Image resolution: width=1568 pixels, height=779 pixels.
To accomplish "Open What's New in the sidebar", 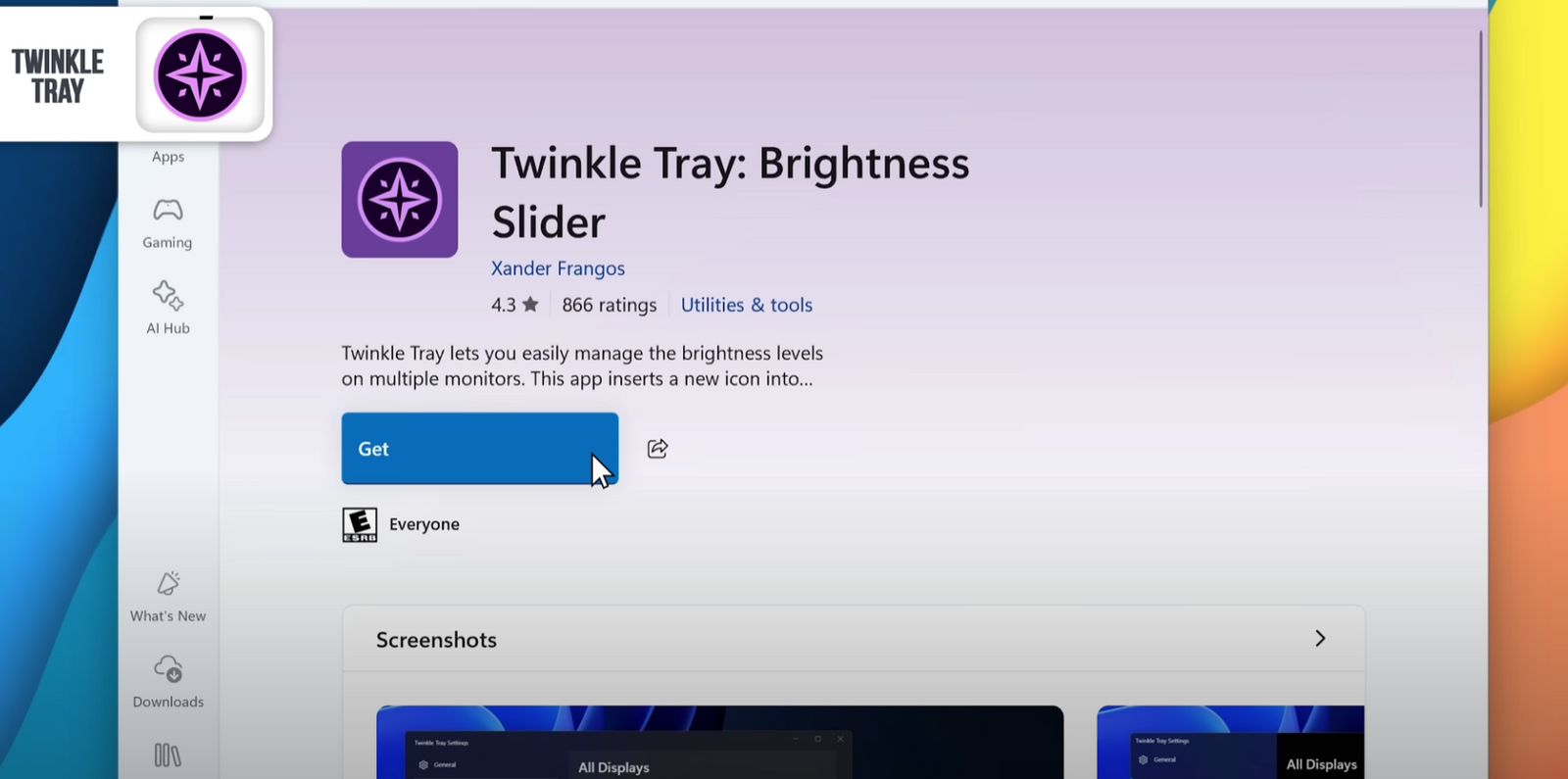I will tap(168, 596).
